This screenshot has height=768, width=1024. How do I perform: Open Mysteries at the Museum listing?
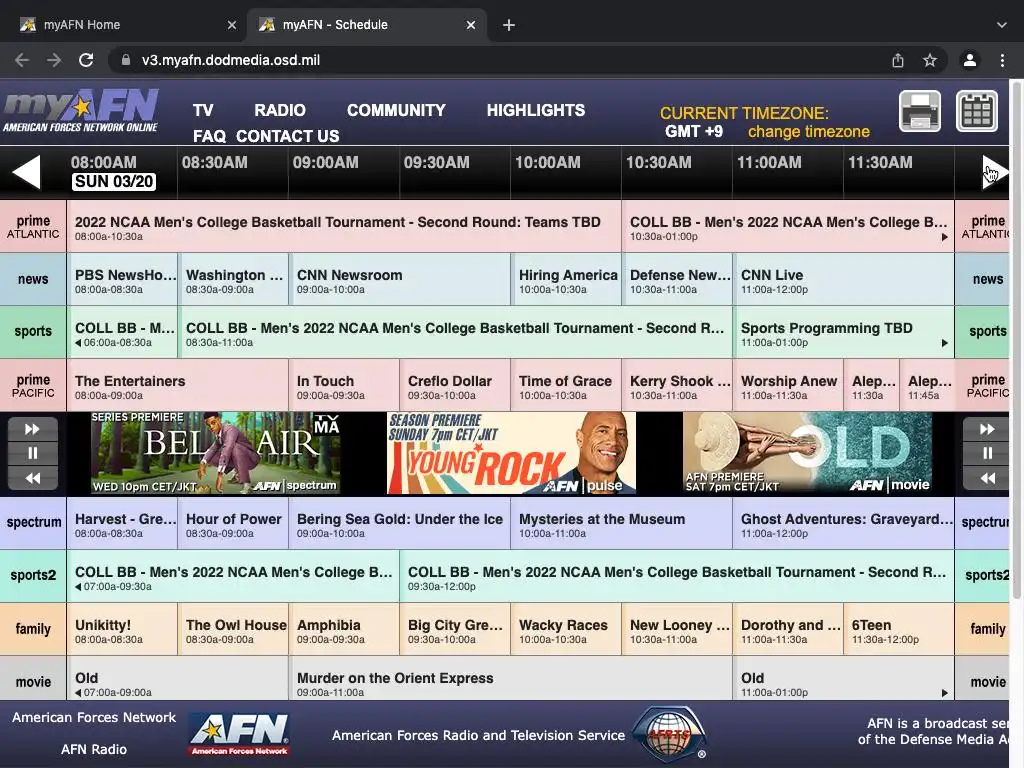pos(622,522)
